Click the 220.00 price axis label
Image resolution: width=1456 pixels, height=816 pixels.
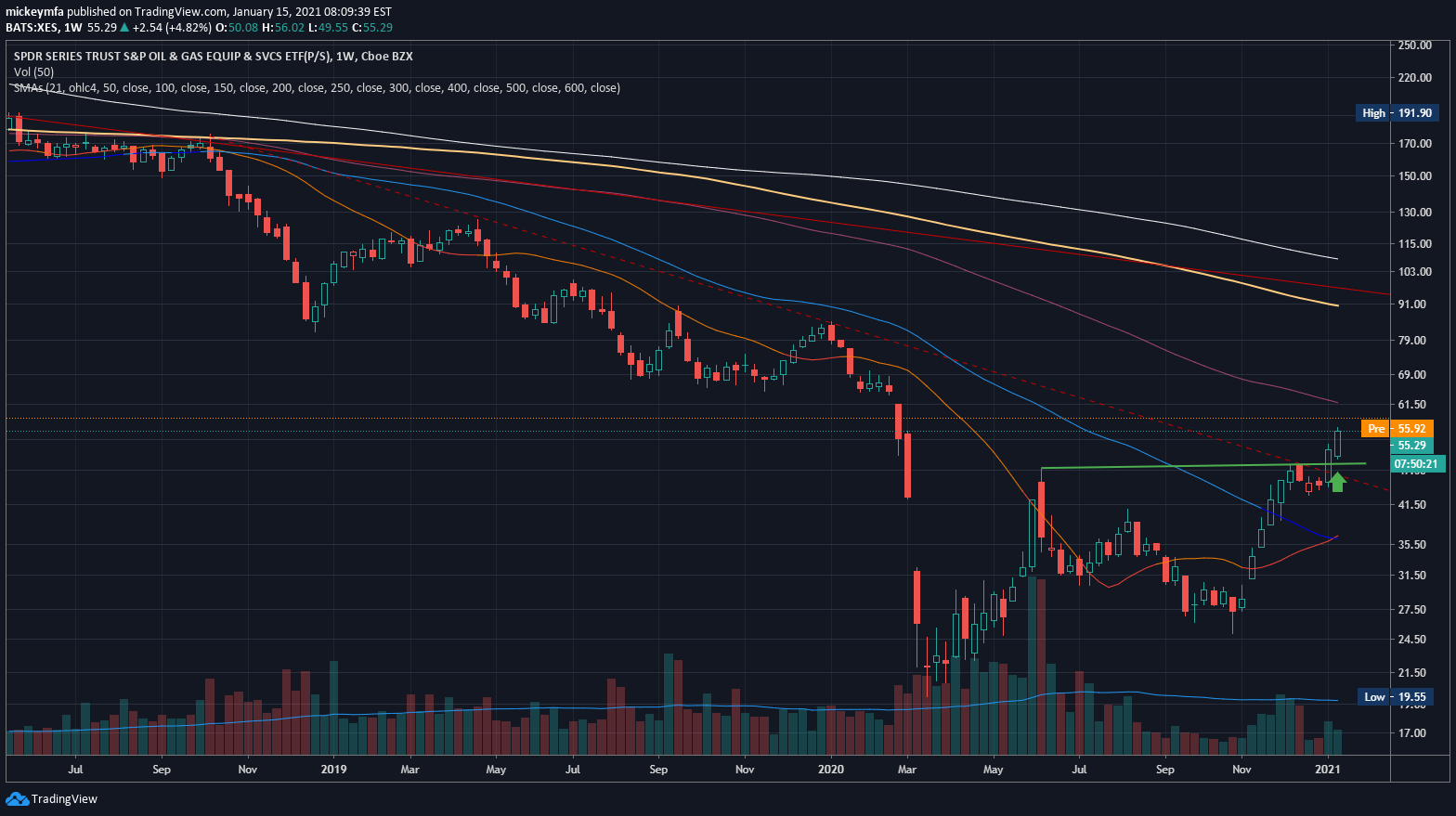point(1414,78)
